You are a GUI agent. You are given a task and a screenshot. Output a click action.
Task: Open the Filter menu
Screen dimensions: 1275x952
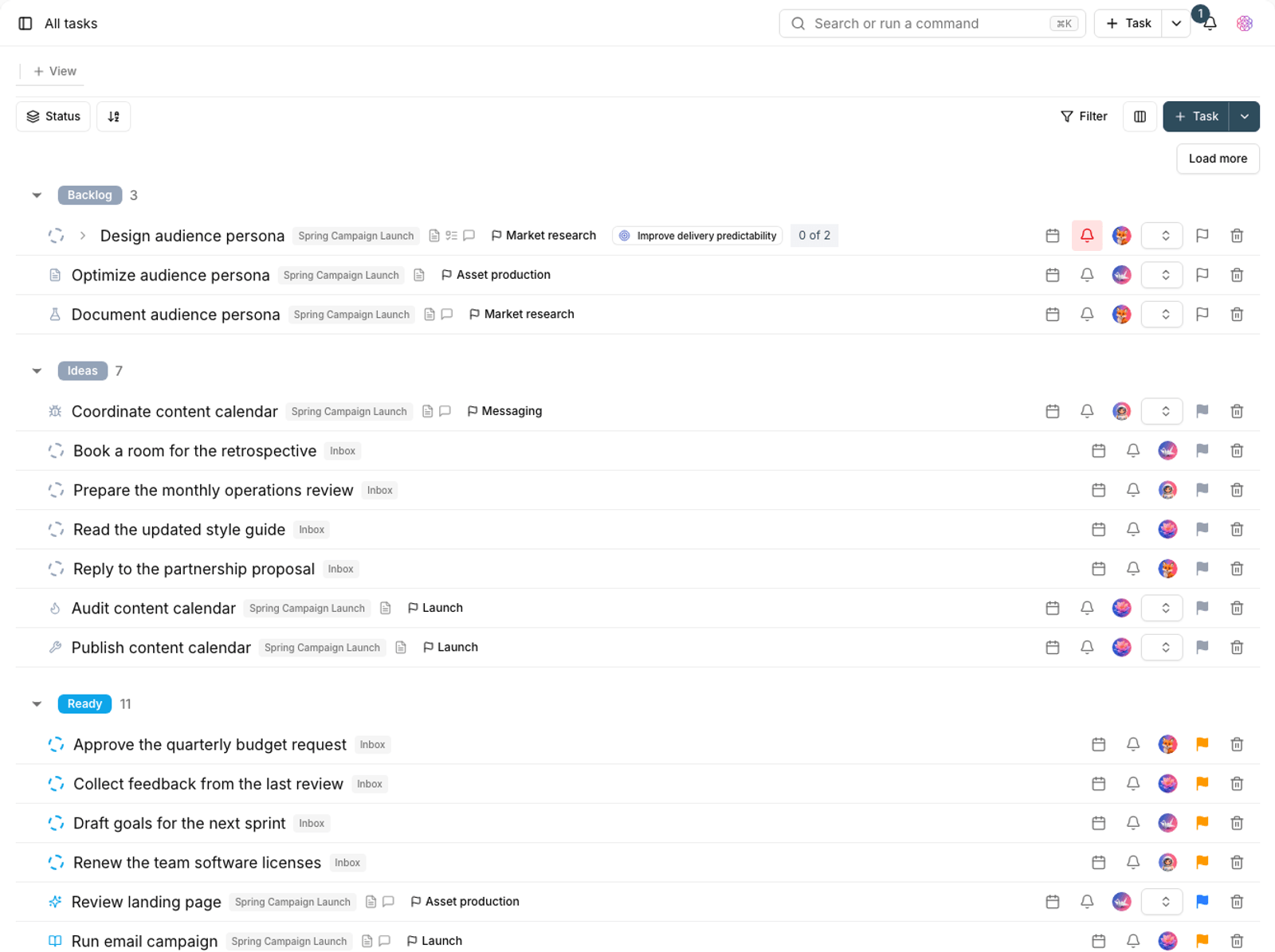point(1084,116)
